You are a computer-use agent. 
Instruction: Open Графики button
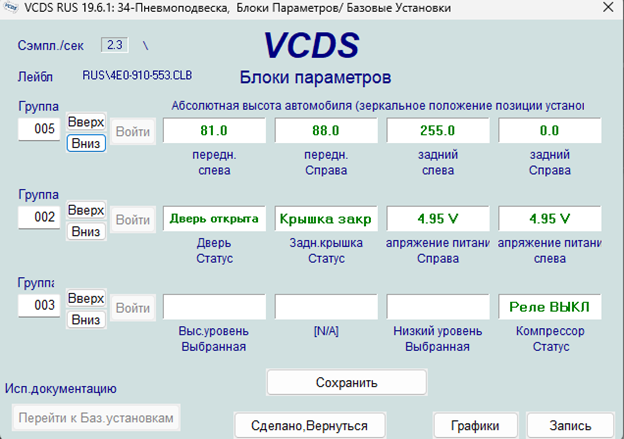click(475, 425)
